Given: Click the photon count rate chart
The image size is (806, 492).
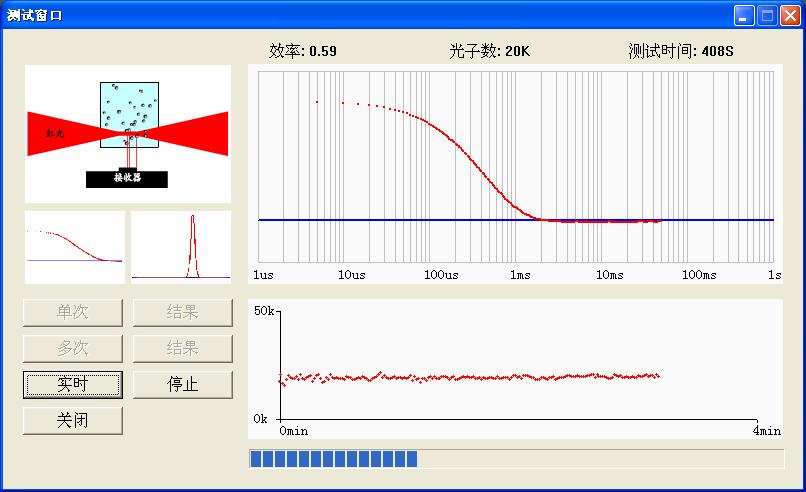Looking at the screenshot, I should point(516,366).
